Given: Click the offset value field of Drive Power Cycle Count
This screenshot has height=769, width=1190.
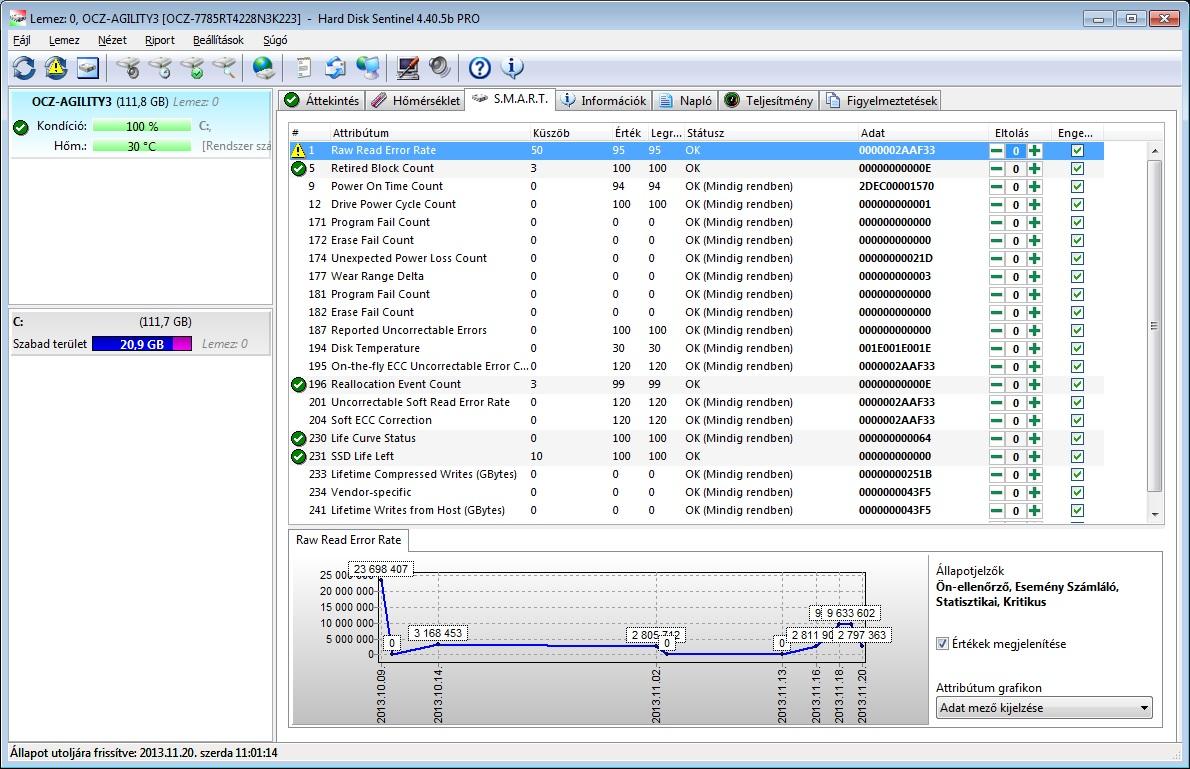Looking at the screenshot, I should click(1015, 205).
